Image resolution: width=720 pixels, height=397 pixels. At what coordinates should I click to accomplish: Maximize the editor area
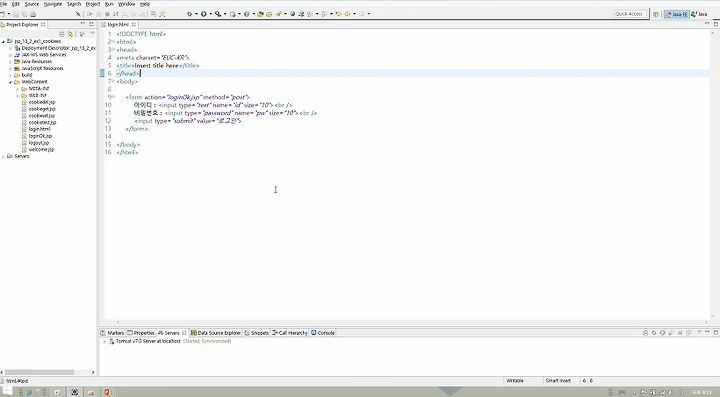point(716,24)
